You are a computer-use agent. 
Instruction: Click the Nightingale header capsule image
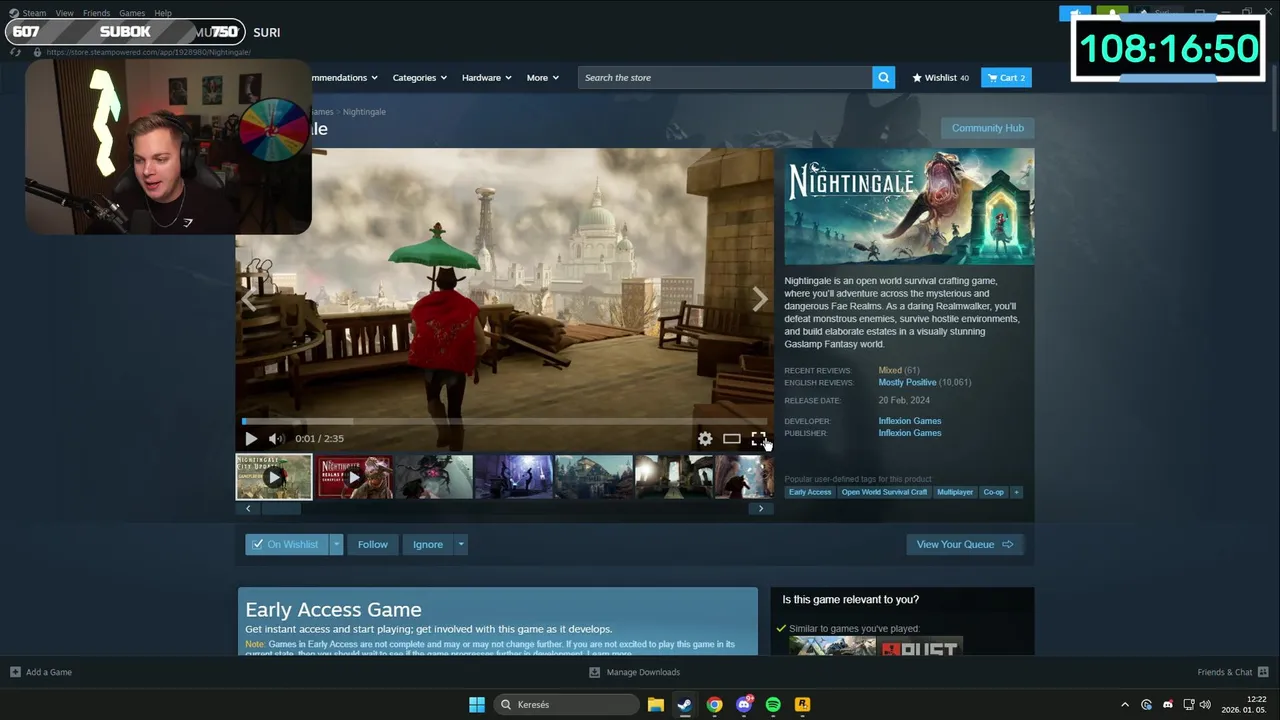909,207
